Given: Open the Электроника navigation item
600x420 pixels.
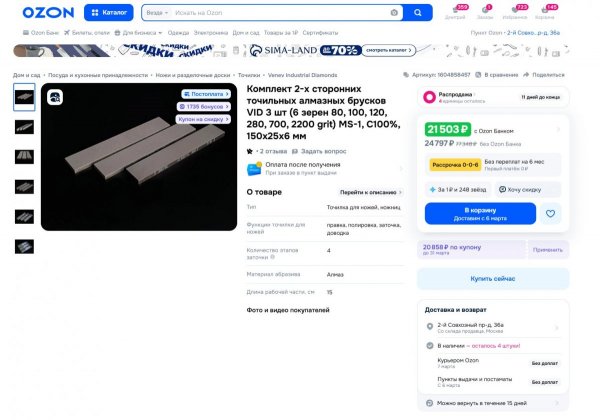Looking at the screenshot, I should coord(210,33).
